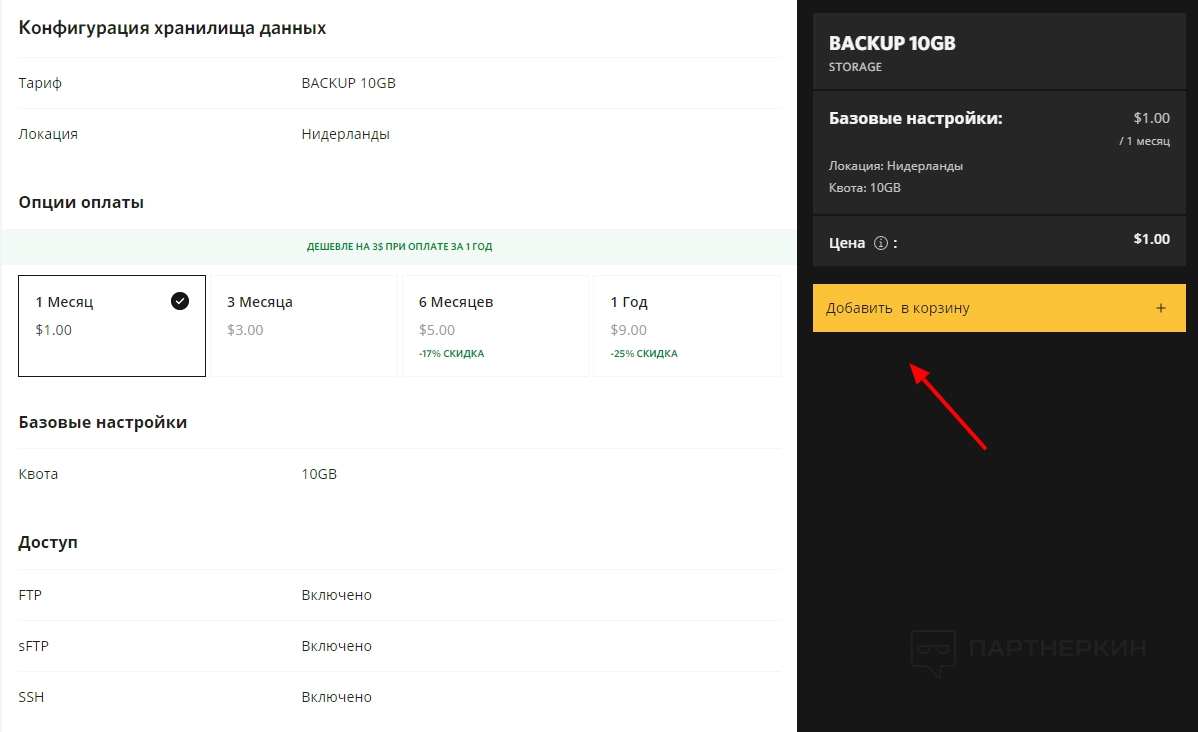1198x732 pixels.
Task: Click the Базовые настройки summary heading
Action: (x=915, y=119)
